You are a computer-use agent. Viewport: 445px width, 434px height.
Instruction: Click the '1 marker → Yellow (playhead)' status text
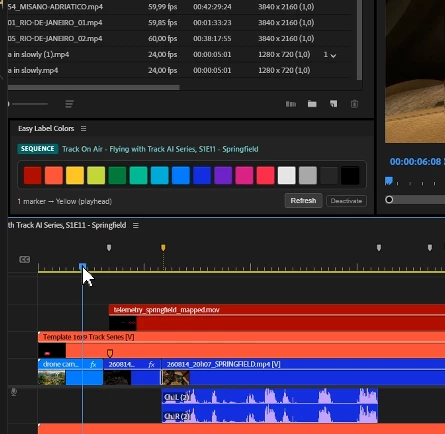(65, 201)
